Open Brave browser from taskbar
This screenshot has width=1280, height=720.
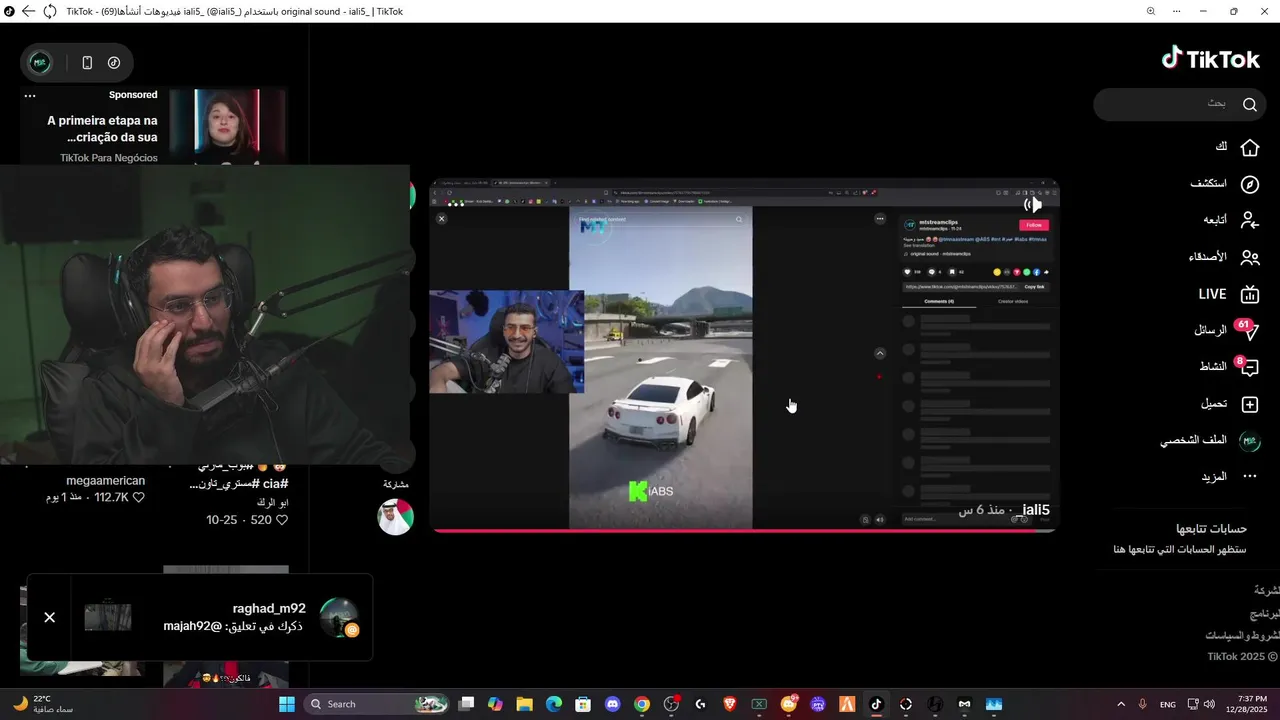(x=730, y=704)
